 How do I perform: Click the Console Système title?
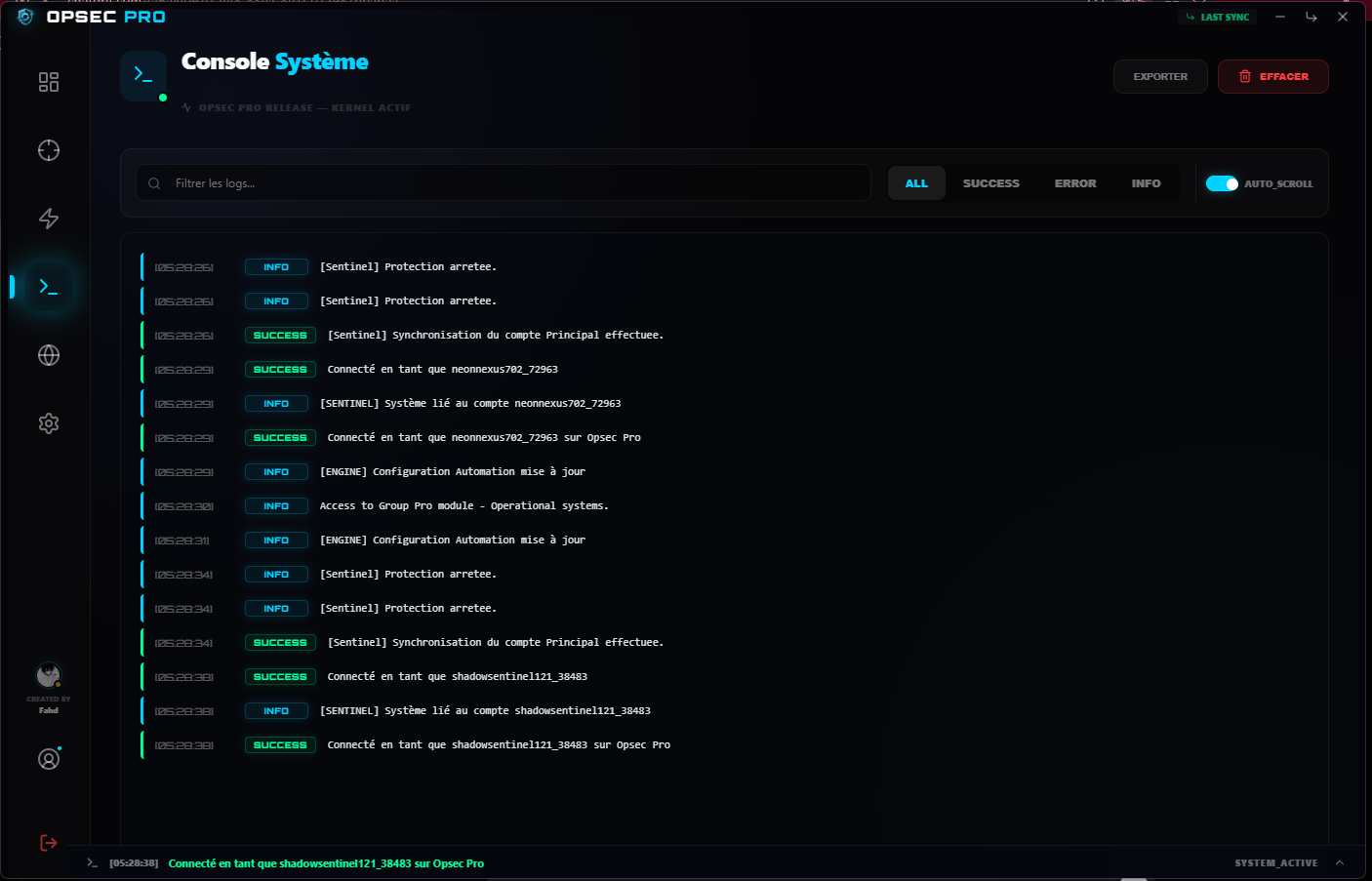(x=275, y=61)
